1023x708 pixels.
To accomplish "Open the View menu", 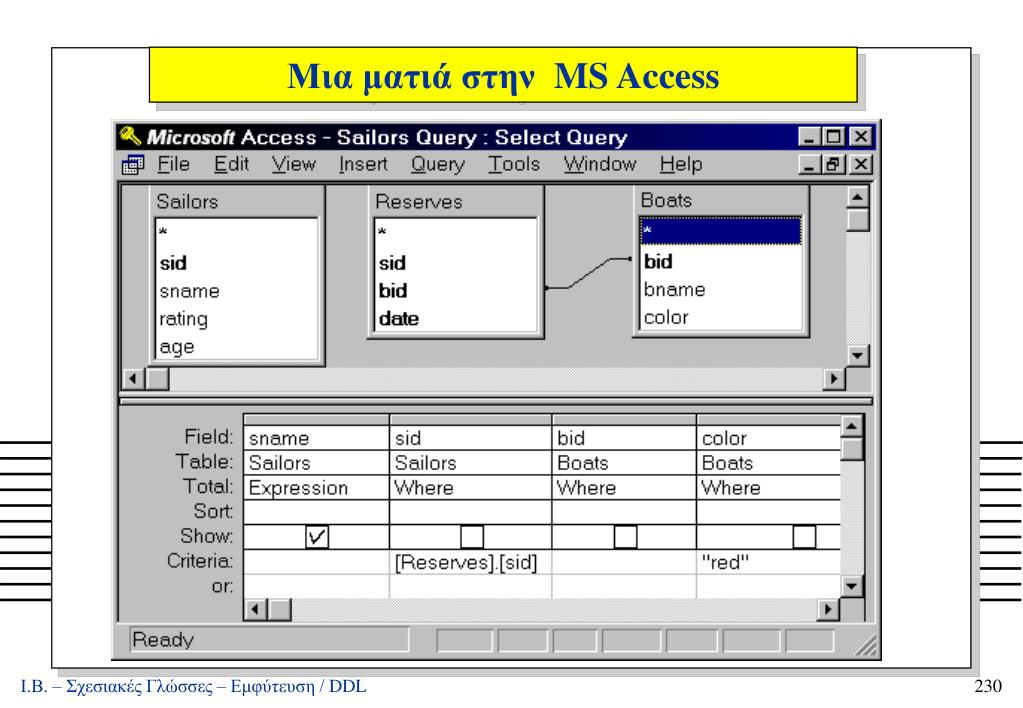I will click(x=294, y=164).
